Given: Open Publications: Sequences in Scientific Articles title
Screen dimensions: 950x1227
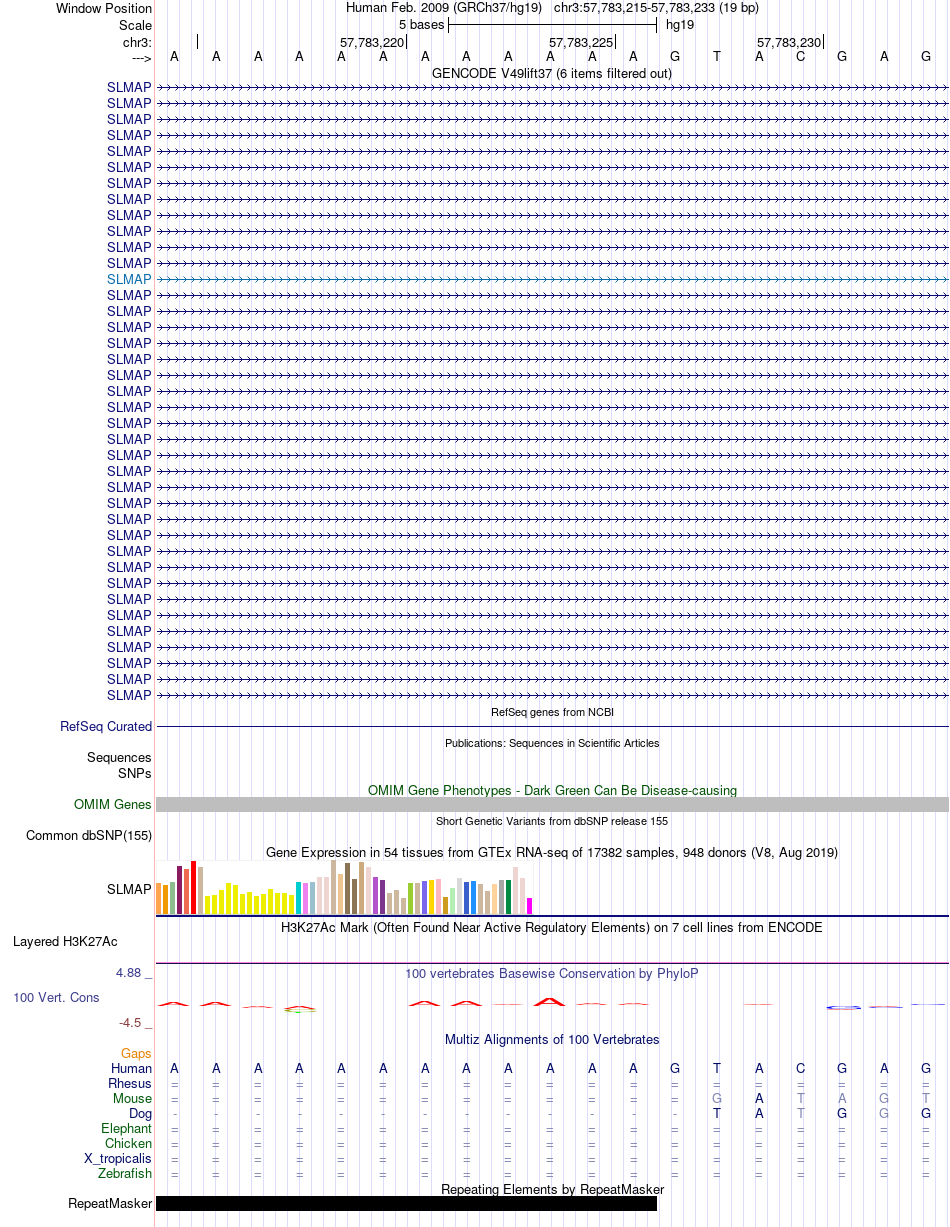Looking at the screenshot, I should (552, 743).
